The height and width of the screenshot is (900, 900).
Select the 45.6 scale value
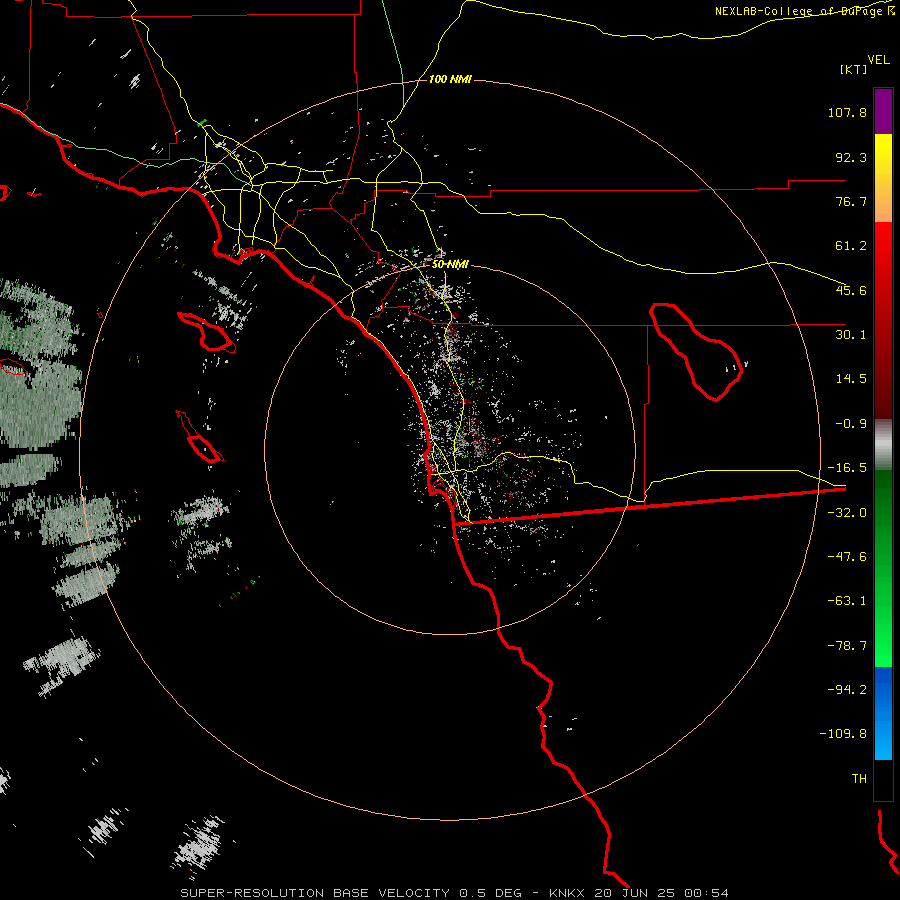851,290
